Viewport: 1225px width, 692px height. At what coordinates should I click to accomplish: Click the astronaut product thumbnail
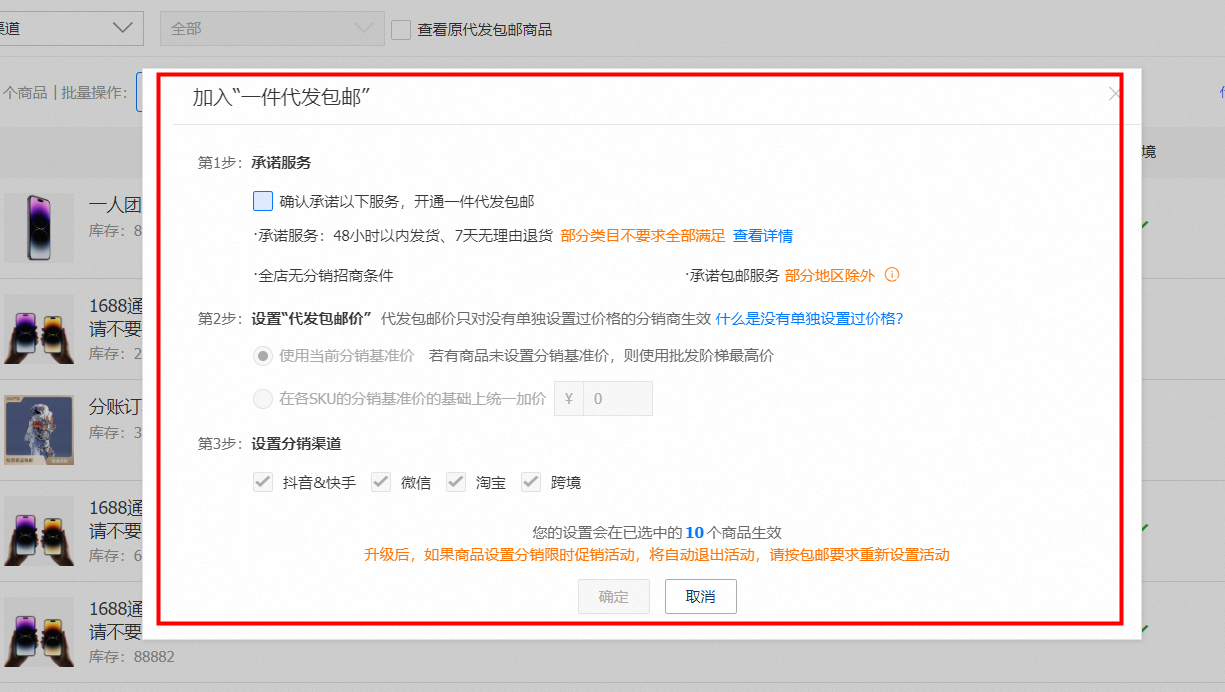tap(39, 430)
